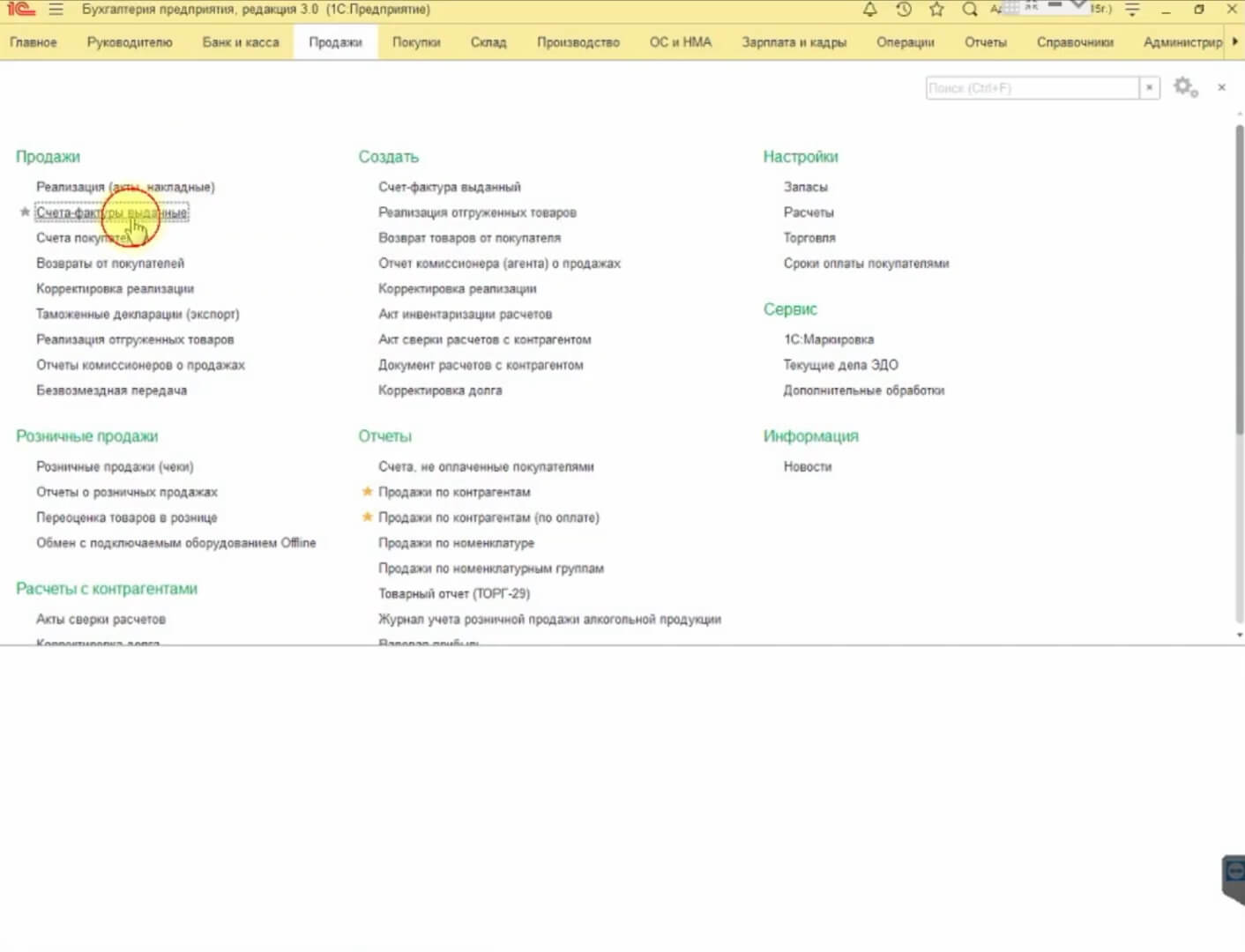Open Журнал учета розничной продажи алкогольной продукции
Viewport: 1245px width, 952px height.
point(550,620)
